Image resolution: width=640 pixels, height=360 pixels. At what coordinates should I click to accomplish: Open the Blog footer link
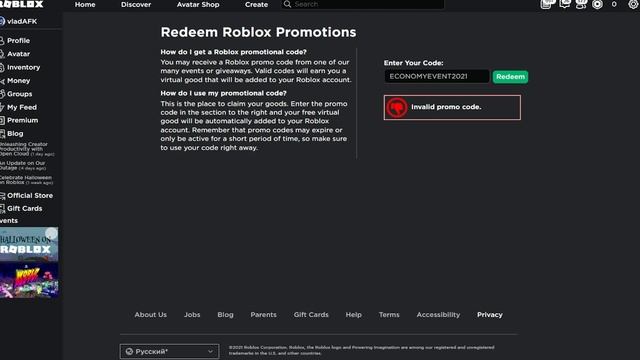coord(225,315)
